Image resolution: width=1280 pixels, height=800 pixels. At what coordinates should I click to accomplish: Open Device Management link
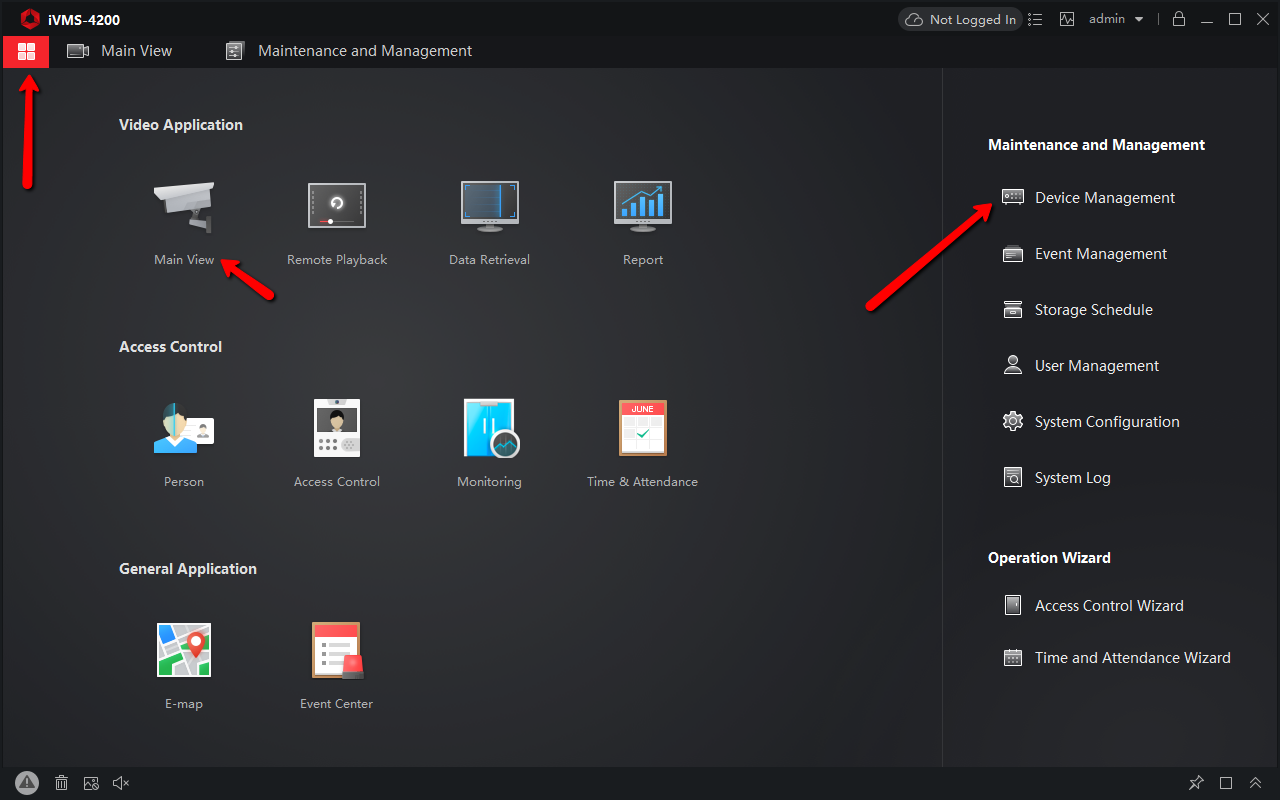pyautogui.click(x=1104, y=198)
